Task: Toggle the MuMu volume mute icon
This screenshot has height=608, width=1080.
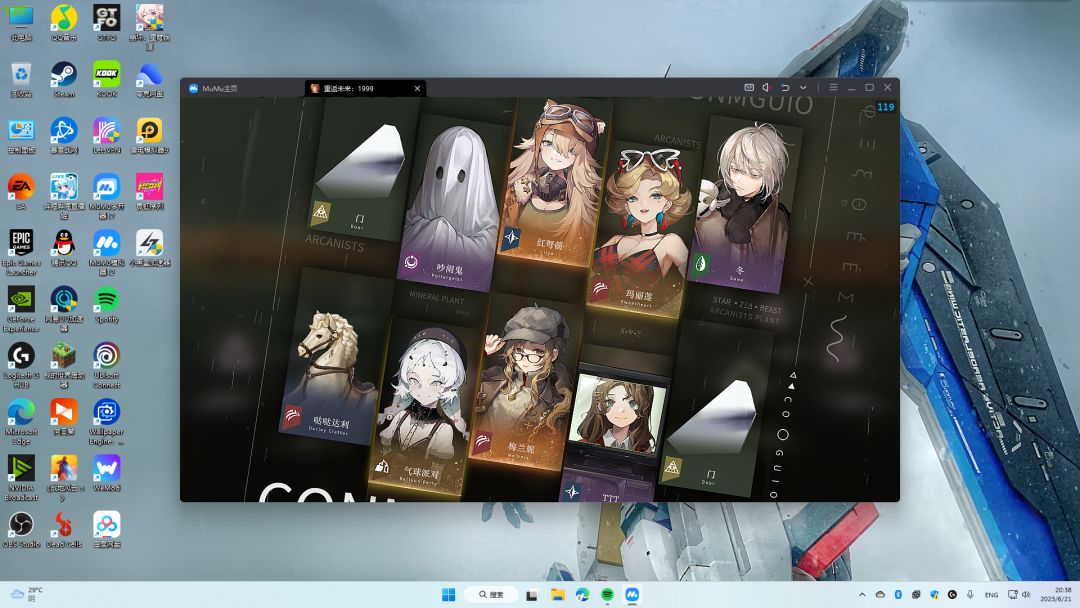Action: [767, 87]
